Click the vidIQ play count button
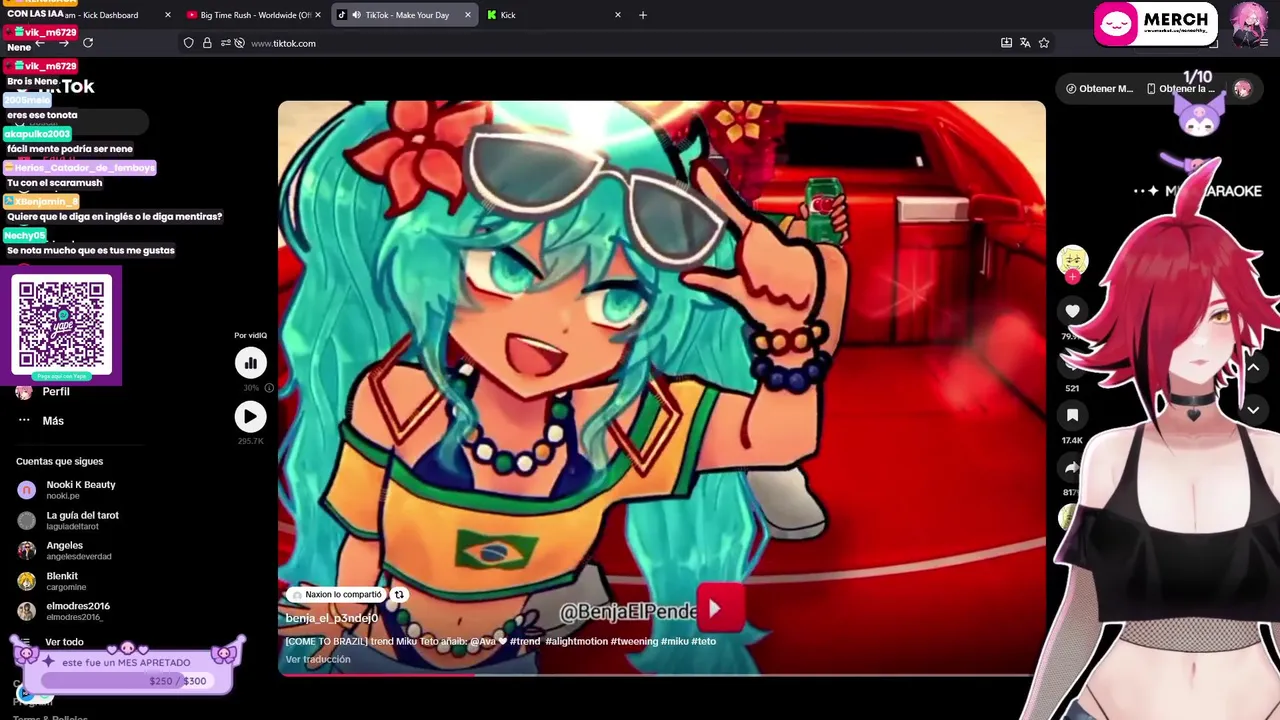 pyautogui.click(x=251, y=416)
